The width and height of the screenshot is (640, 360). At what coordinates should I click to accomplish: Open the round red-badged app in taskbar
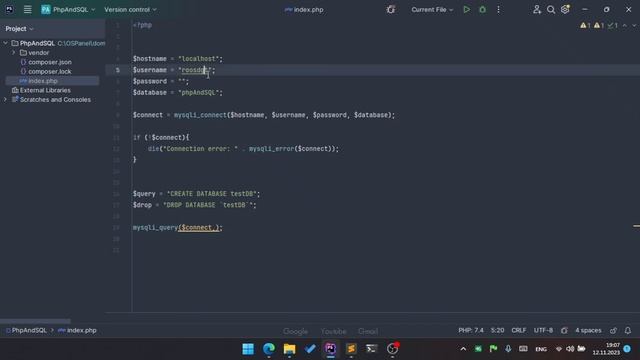392,349
